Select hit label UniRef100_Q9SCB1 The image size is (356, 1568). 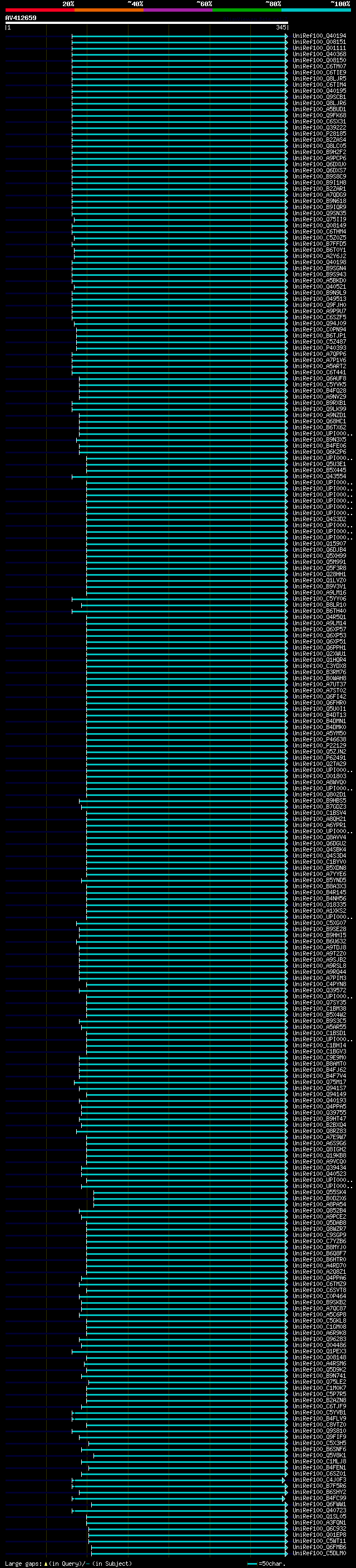(x=319, y=97)
